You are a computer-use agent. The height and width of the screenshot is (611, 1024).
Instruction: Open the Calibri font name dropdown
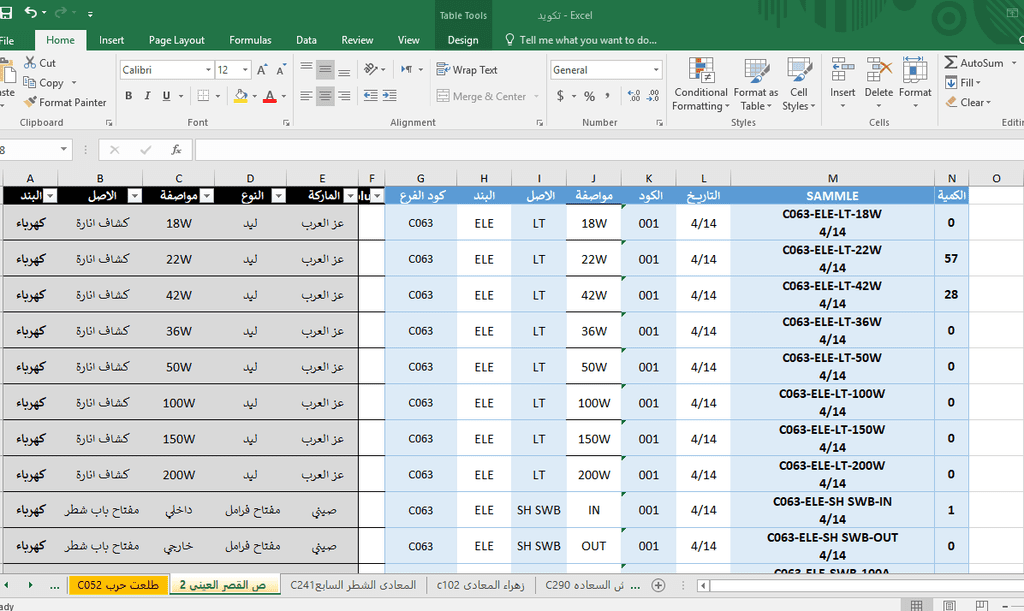208,70
